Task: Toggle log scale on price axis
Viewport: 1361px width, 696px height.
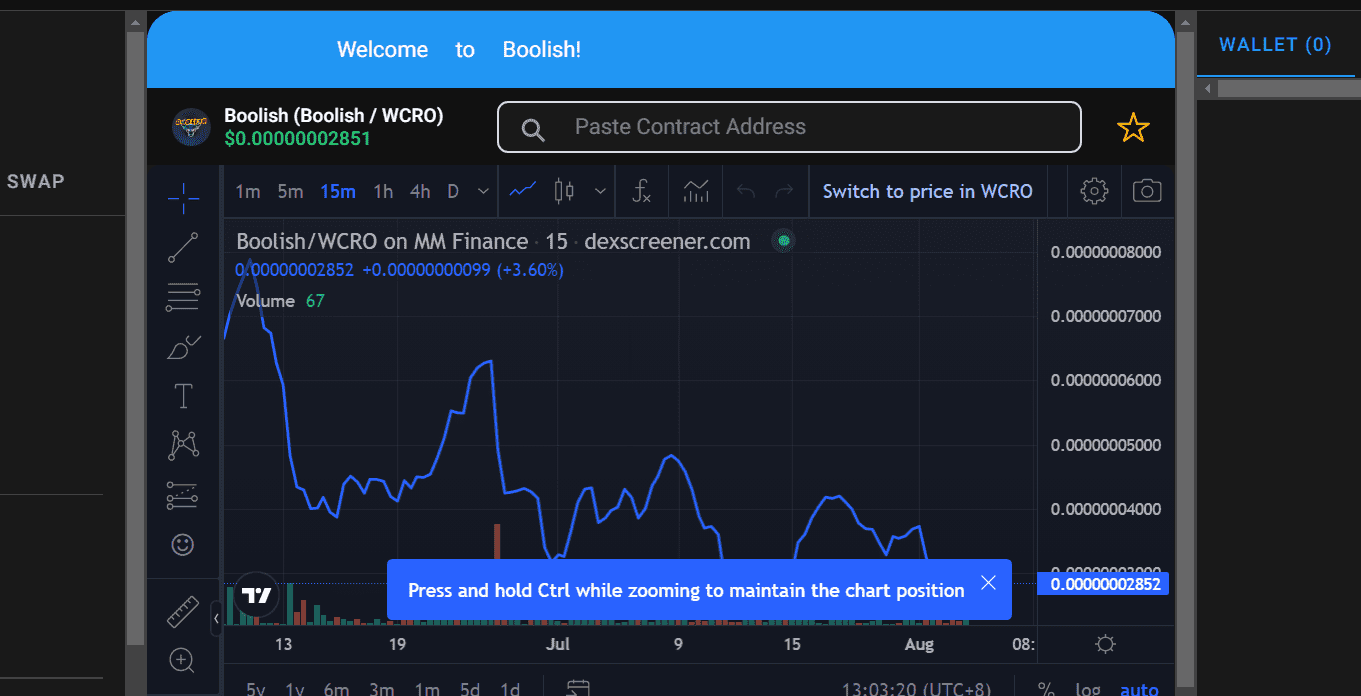Action: coord(1088,689)
